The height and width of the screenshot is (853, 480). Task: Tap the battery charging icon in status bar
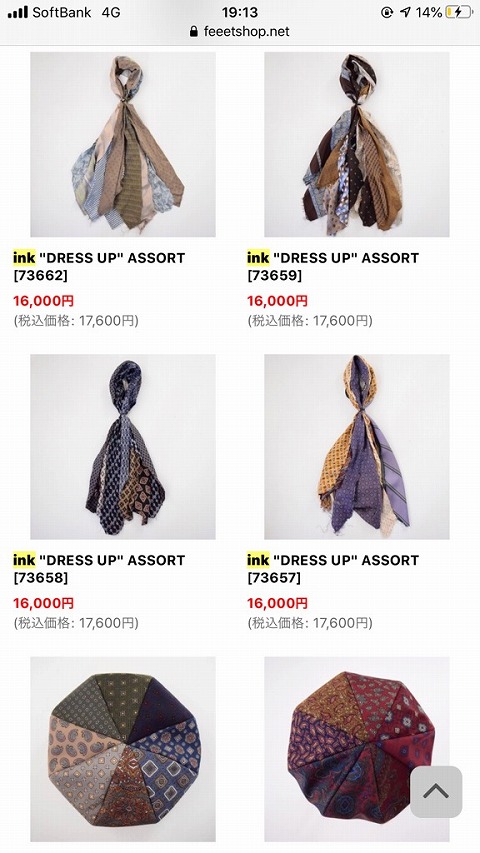click(x=459, y=13)
